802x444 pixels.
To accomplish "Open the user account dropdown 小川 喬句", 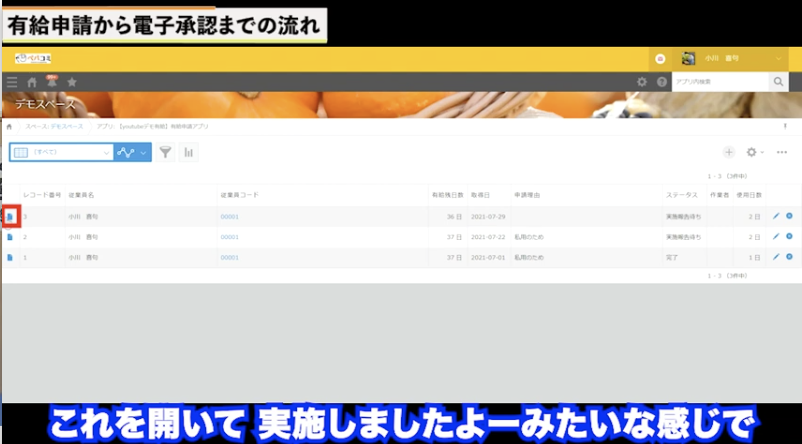I will [731, 59].
